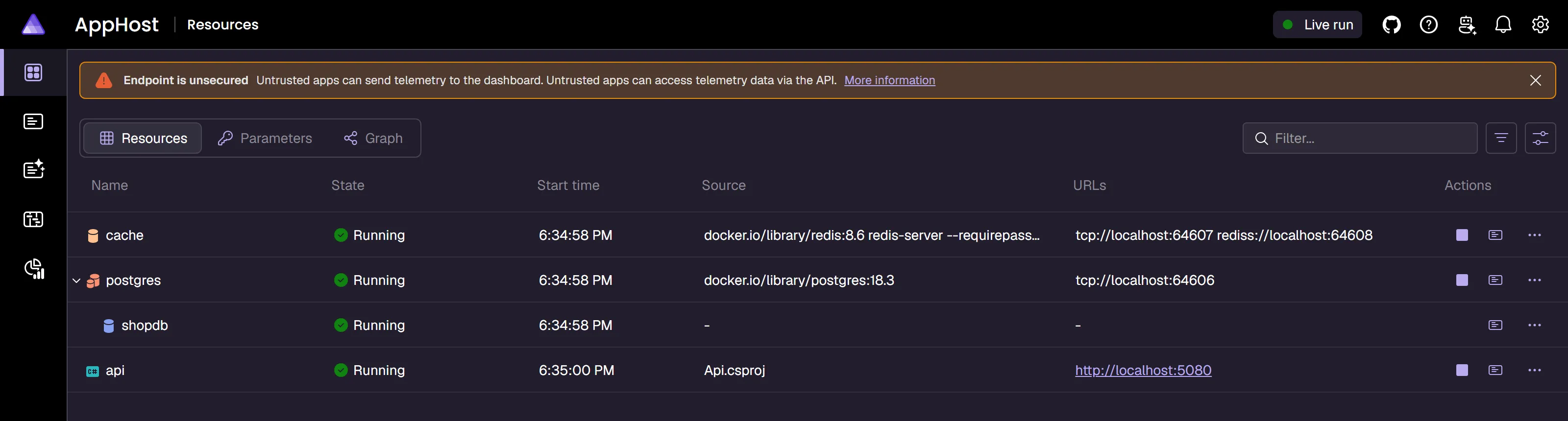Stop the postgres resource
Screen dimensions: 1568x421
pyautogui.click(x=1462, y=280)
